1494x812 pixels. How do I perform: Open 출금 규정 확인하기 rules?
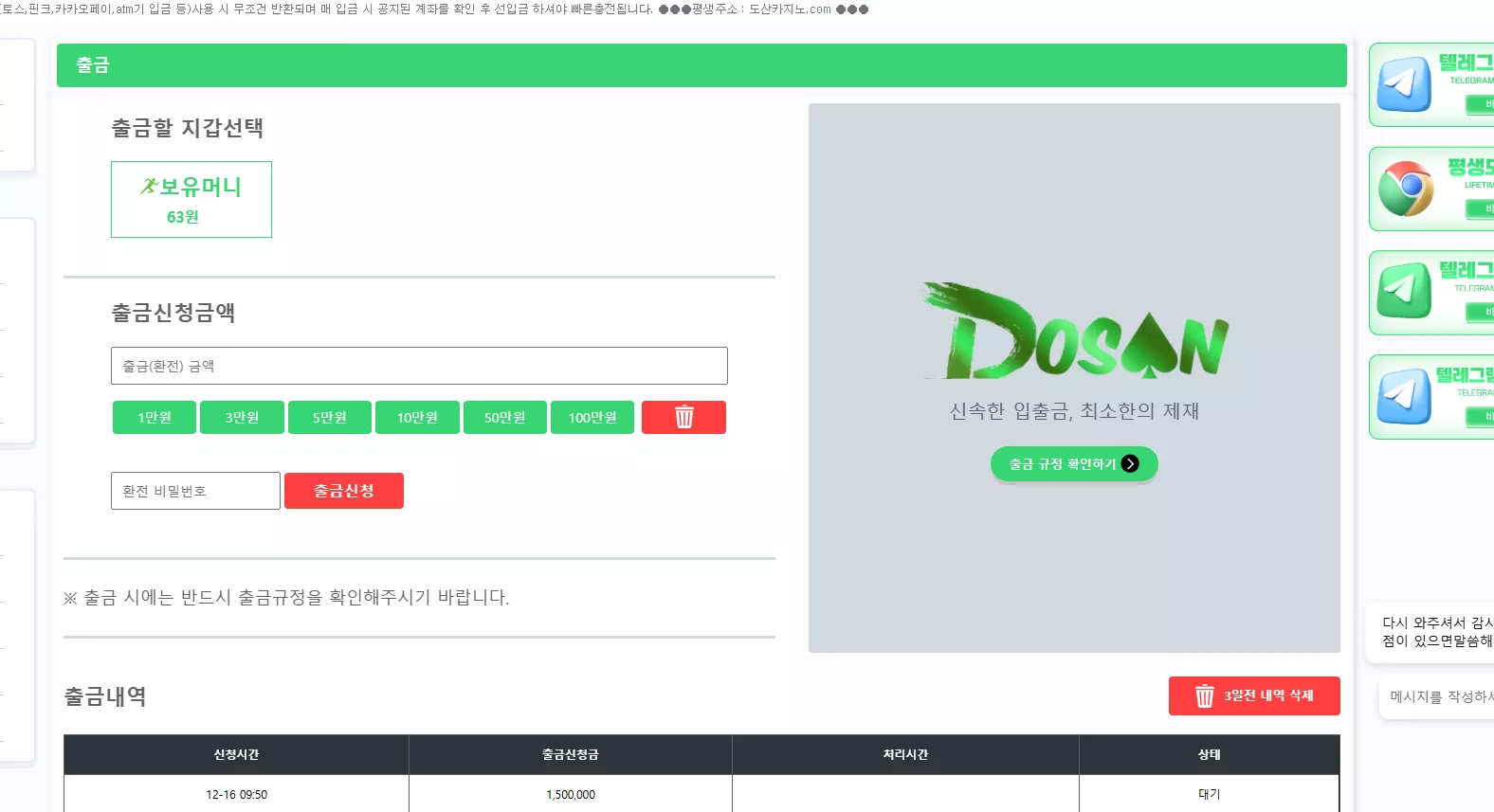pyautogui.click(x=1074, y=464)
